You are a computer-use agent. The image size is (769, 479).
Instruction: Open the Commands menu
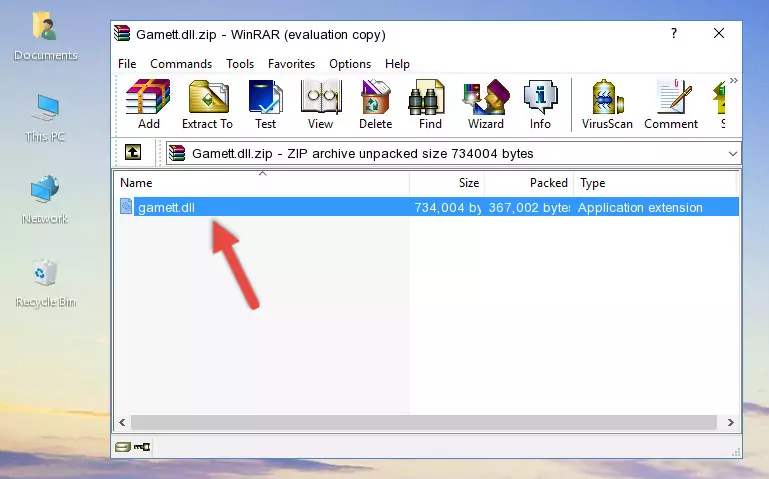click(181, 64)
